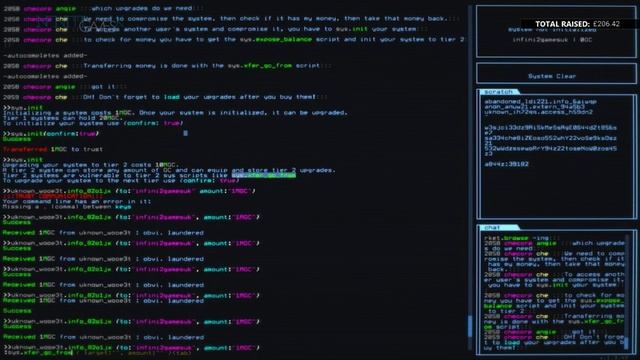
Task: Click last uknown_wope3t command above input line
Action: click(x=131, y=348)
